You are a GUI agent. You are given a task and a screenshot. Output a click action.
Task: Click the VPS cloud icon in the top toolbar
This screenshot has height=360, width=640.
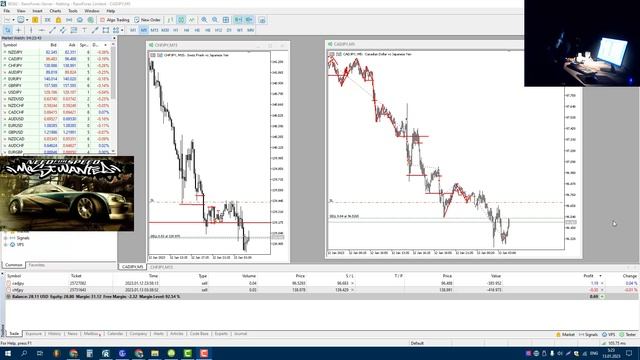pyautogui.click(x=80, y=20)
